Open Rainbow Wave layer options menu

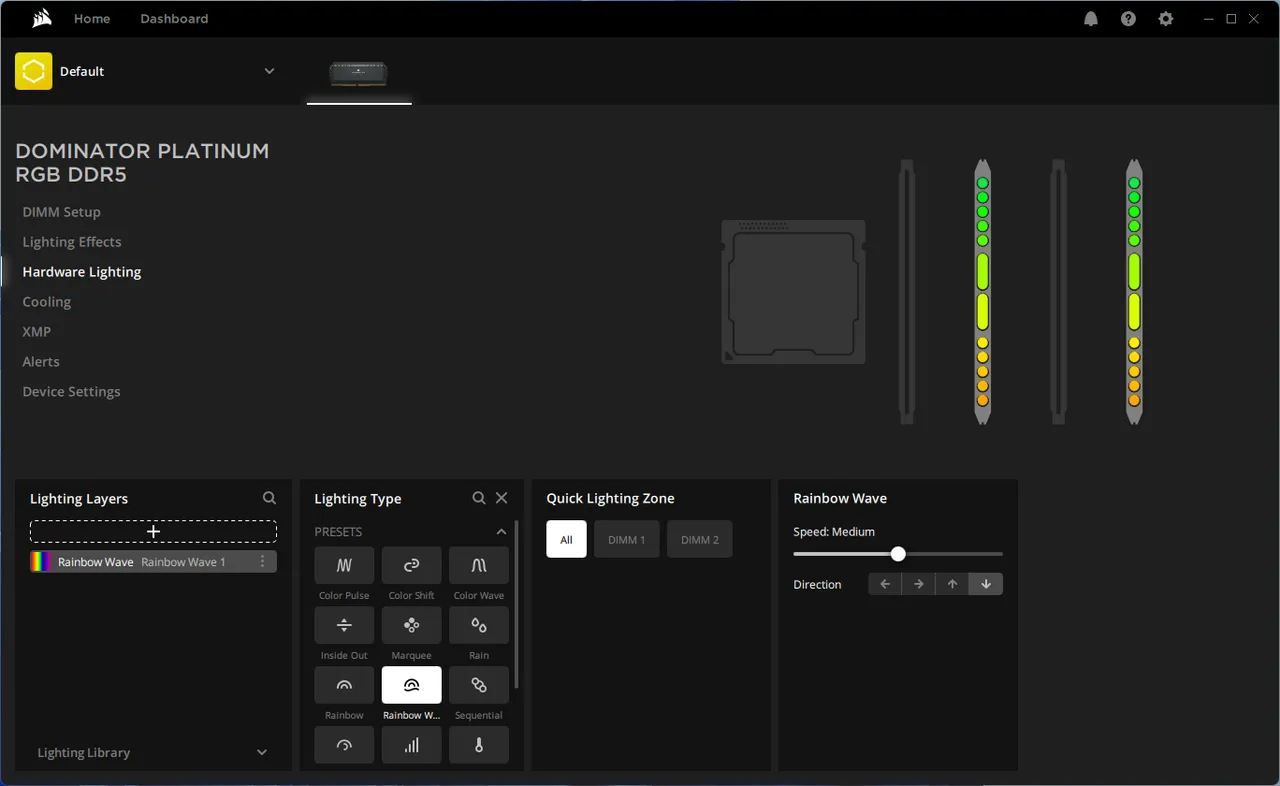pos(263,562)
